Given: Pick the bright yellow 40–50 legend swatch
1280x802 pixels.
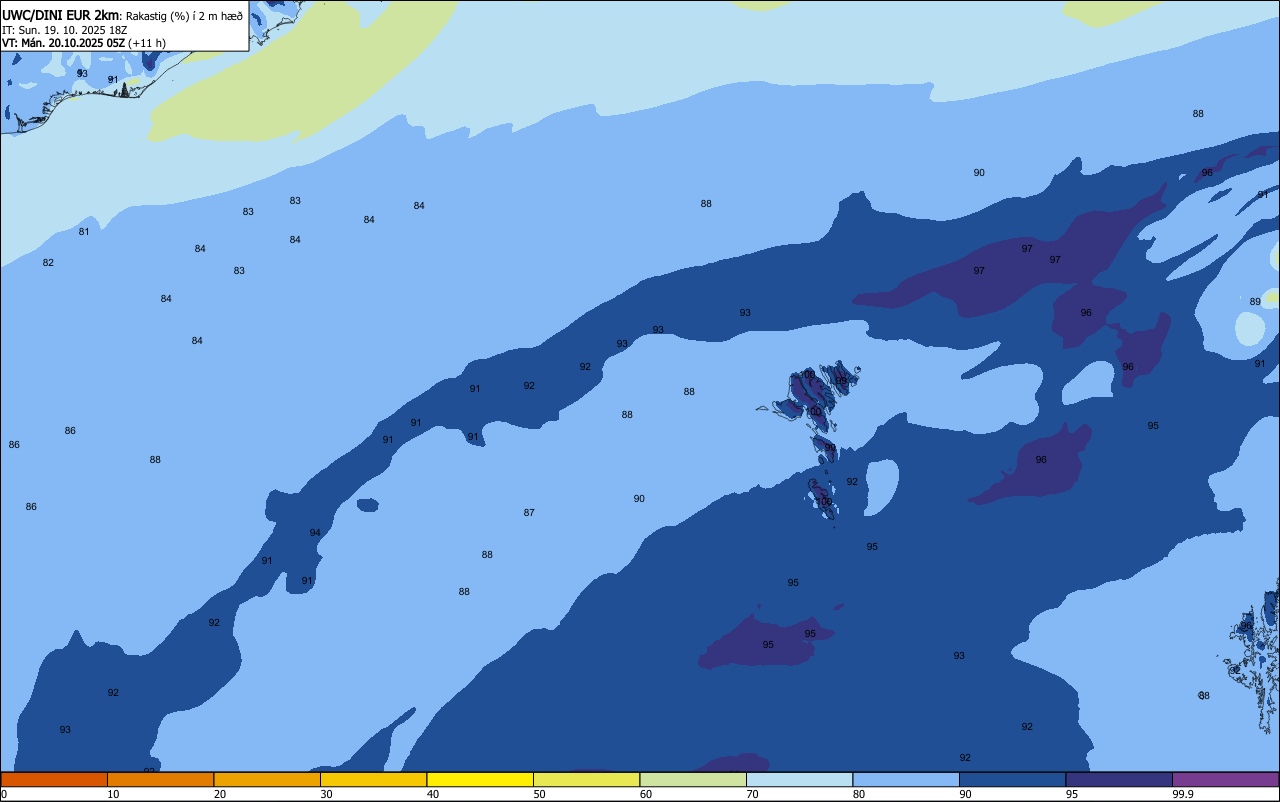Looking at the screenshot, I should coord(480,779).
